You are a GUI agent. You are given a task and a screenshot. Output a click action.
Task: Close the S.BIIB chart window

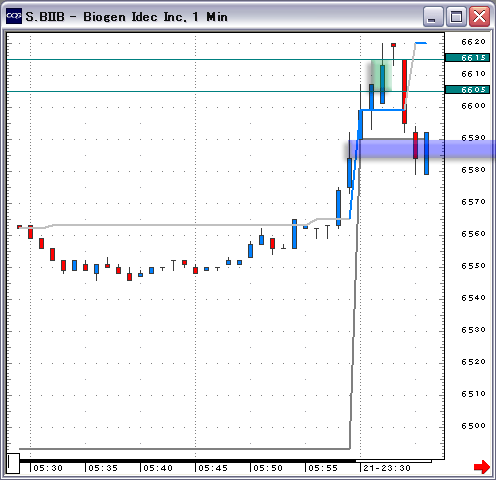pyautogui.click(x=479, y=16)
